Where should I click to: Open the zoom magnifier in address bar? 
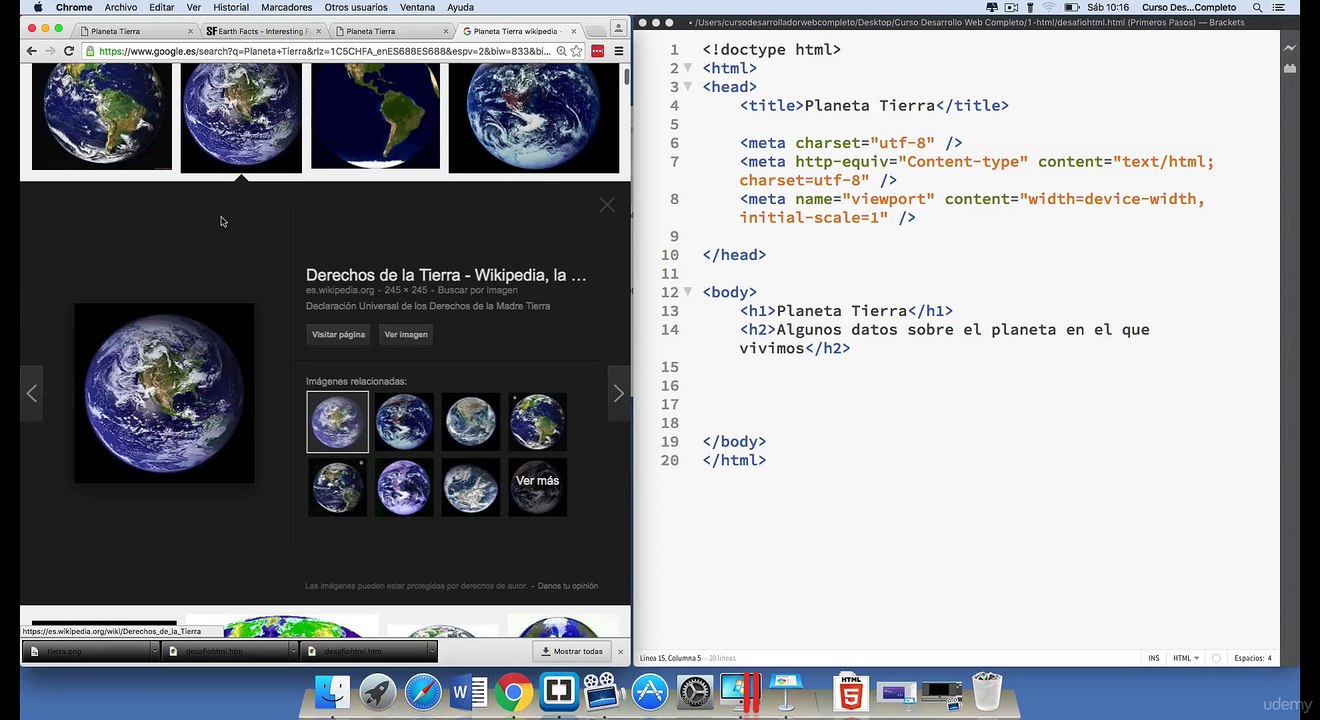click(562, 51)
